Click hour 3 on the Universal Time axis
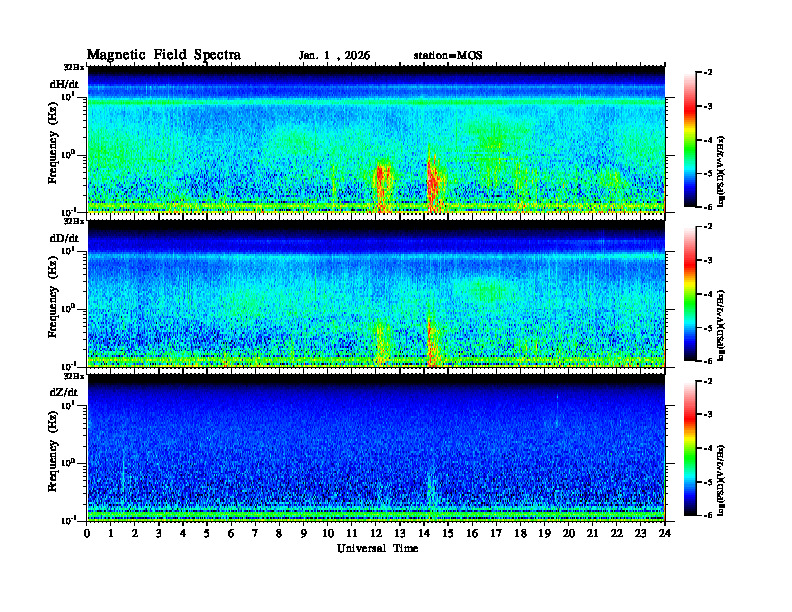 [x=160, y=534]
